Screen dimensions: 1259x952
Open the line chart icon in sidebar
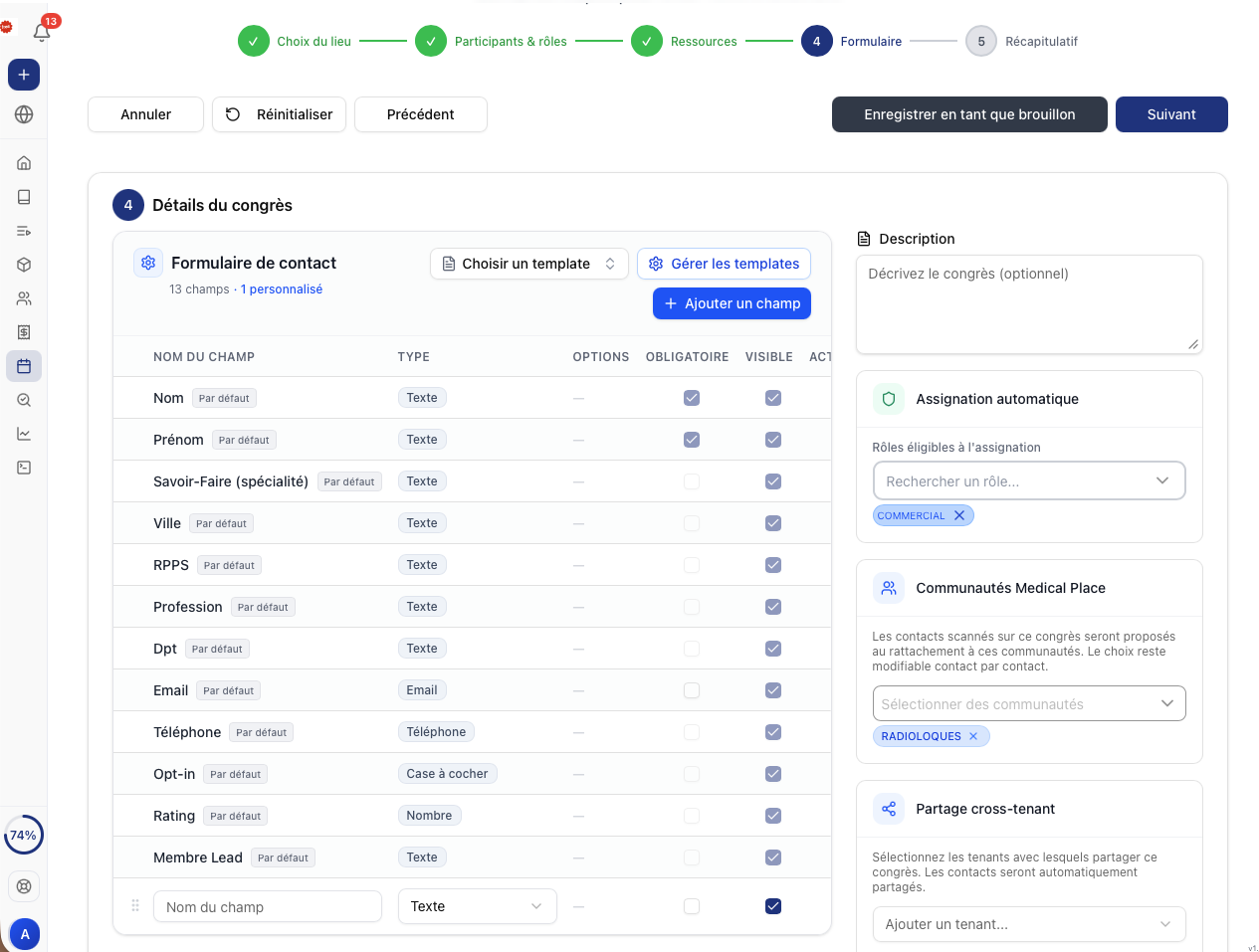(24, 434)
